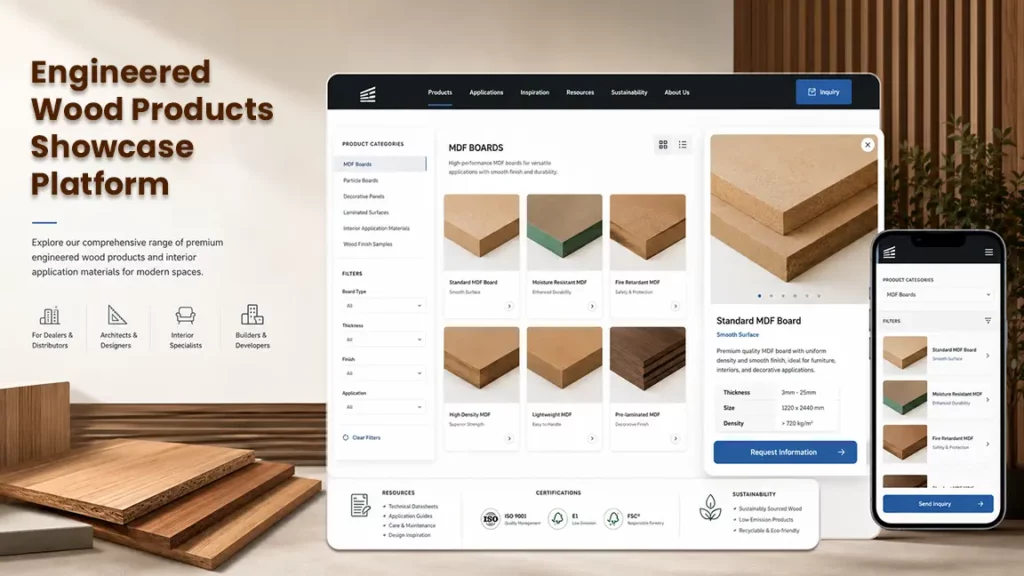Open the High-Density MDF card image
1024x576 pixels.
click(481, 364)
